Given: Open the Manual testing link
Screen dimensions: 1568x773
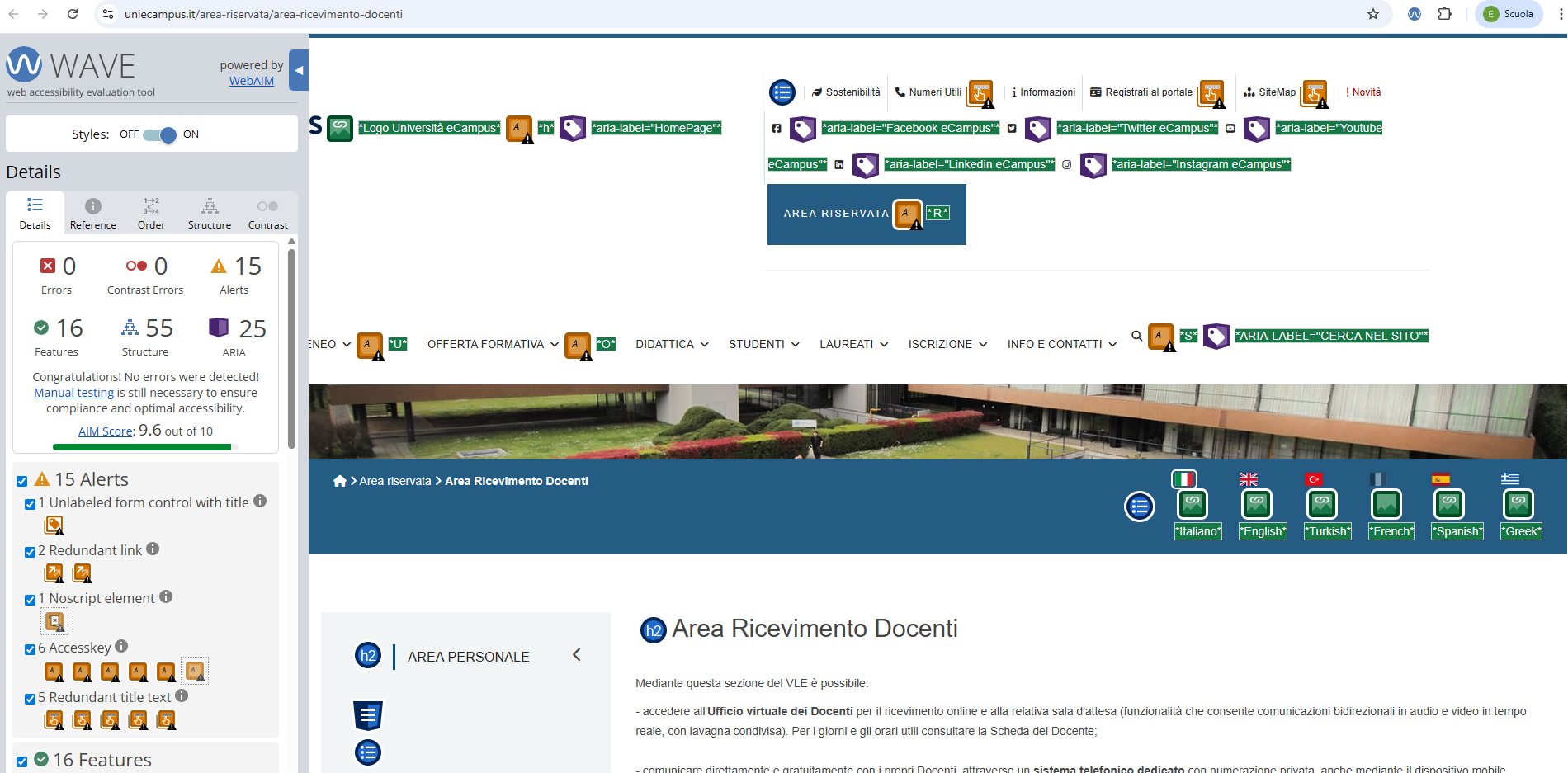Looking at the screenshot, I should (x=73, y=393).
